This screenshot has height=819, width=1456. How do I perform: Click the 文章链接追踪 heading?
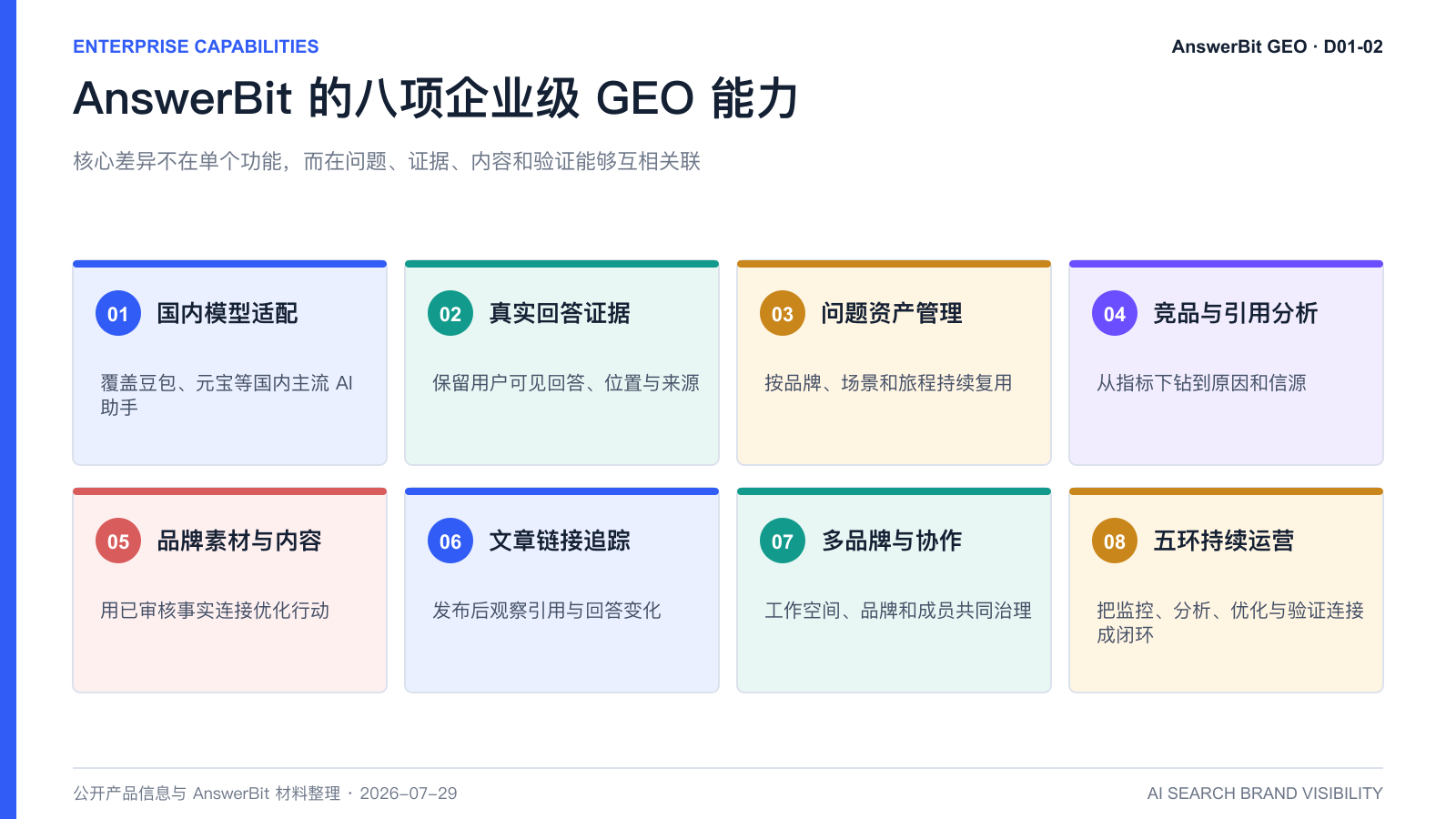[x=560, y=541]
